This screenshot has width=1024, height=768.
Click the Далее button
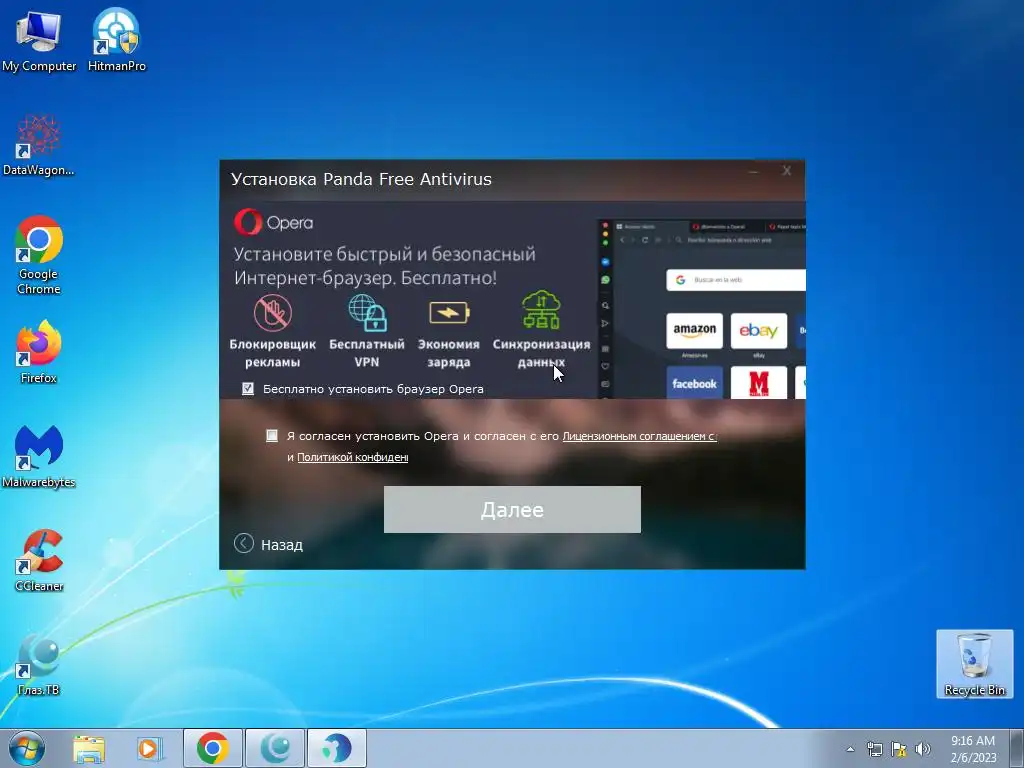click(512, 509)
